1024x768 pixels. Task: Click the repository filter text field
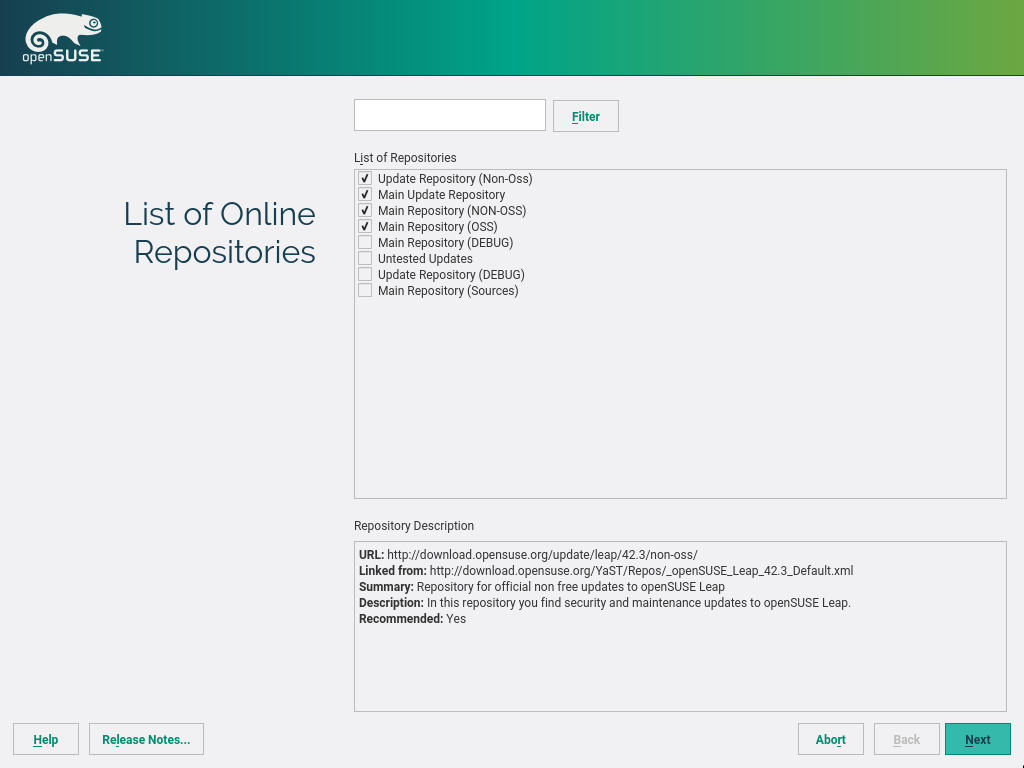pos(449,115)
